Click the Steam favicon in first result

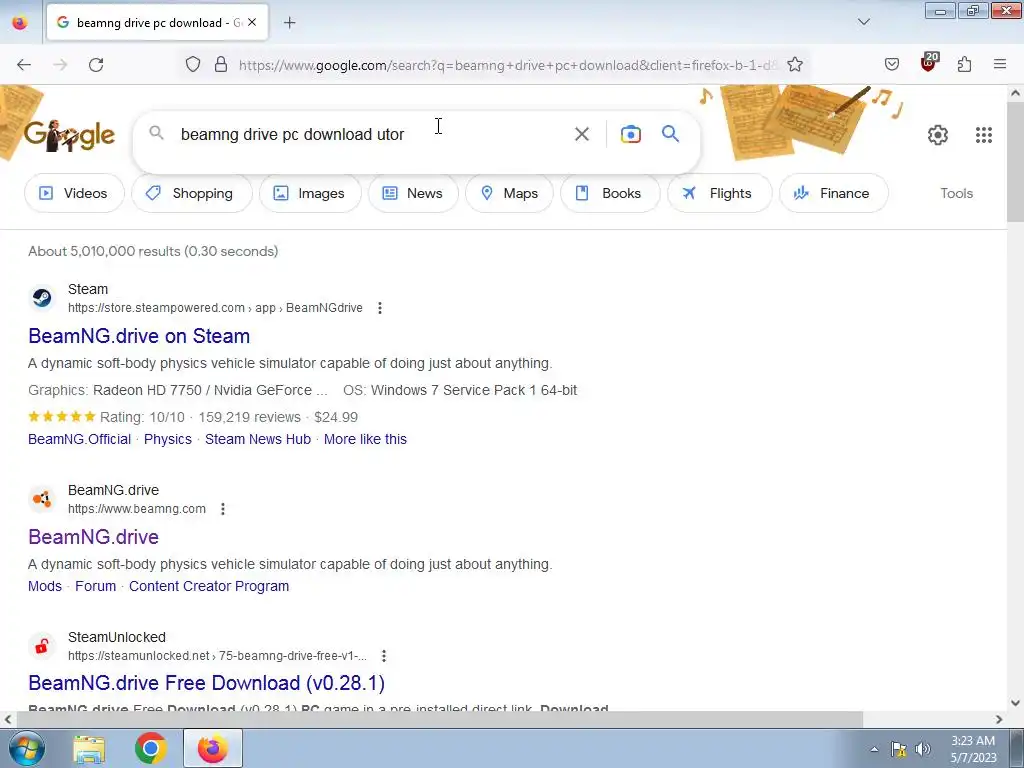tap(42, 298)
